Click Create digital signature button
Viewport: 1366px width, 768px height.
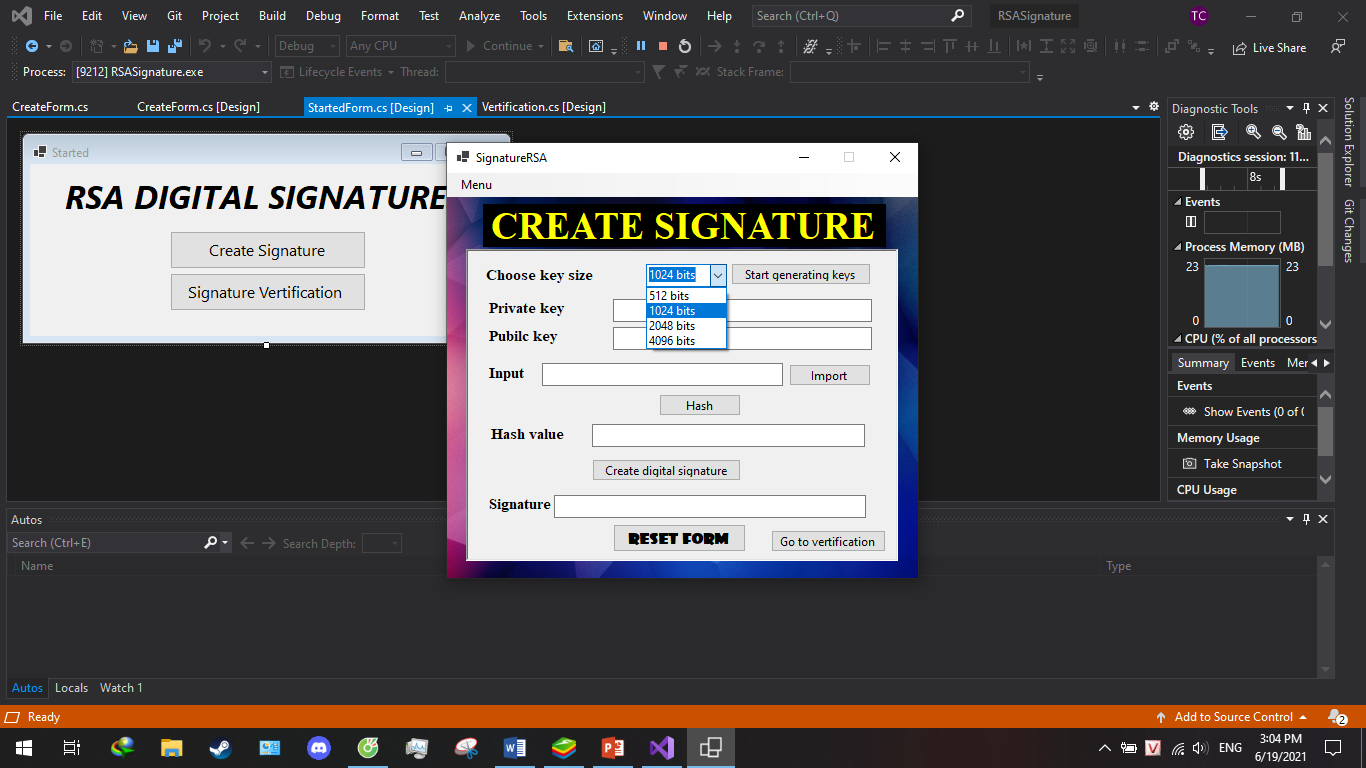666,470
